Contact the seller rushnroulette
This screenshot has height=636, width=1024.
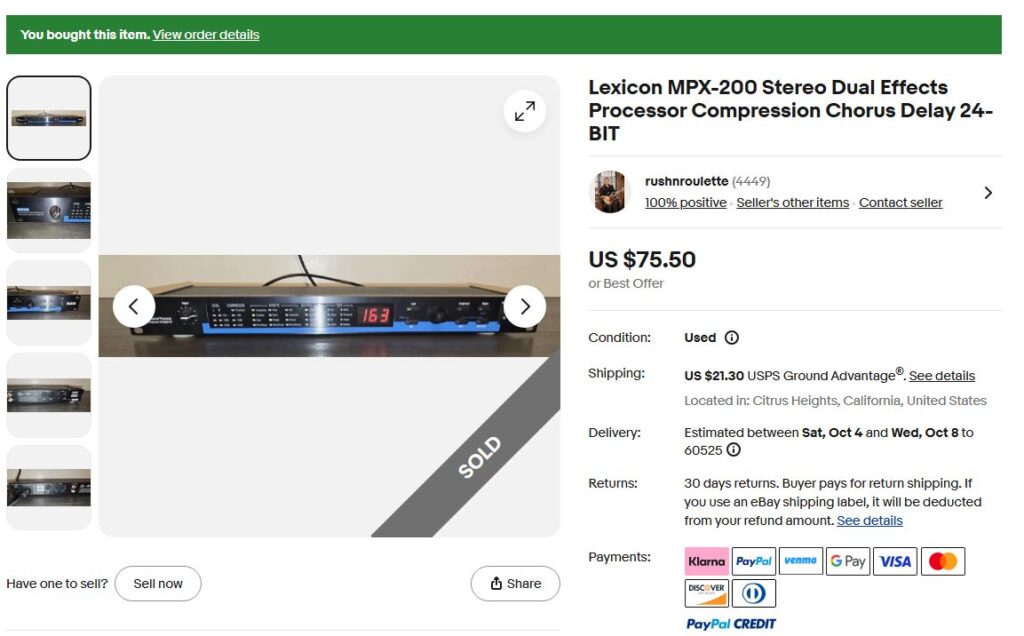900,202
